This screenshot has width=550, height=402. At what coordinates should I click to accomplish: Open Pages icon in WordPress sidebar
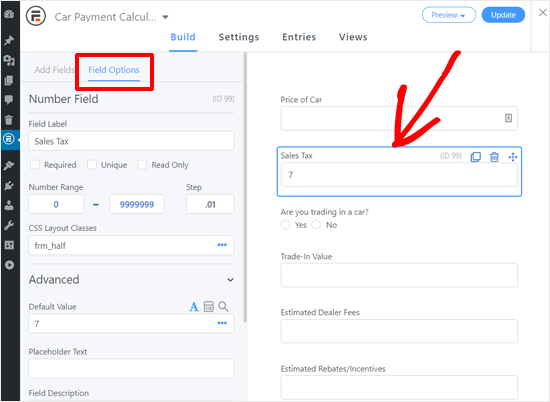(x=9, y=80)
